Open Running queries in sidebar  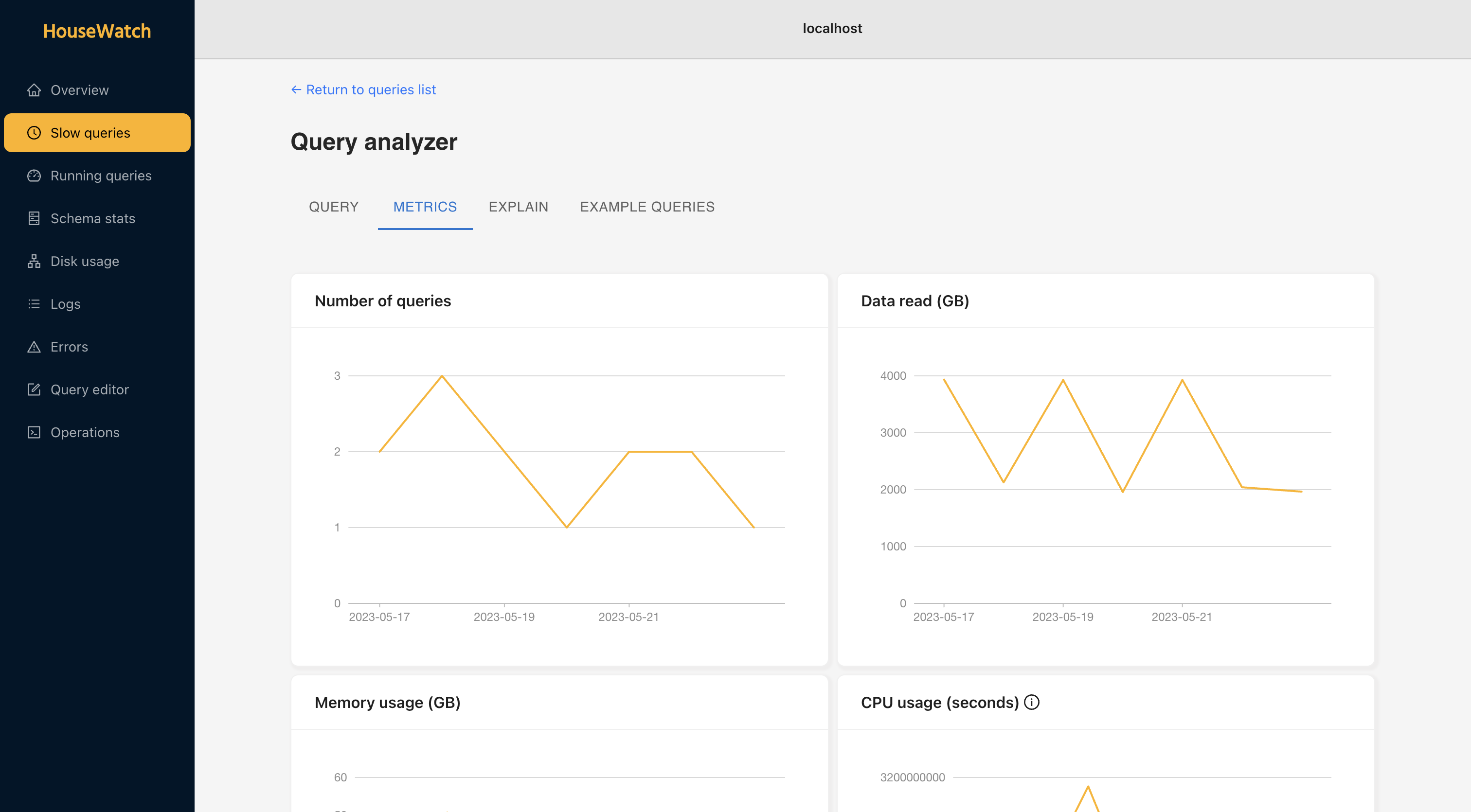pos(101,176)
